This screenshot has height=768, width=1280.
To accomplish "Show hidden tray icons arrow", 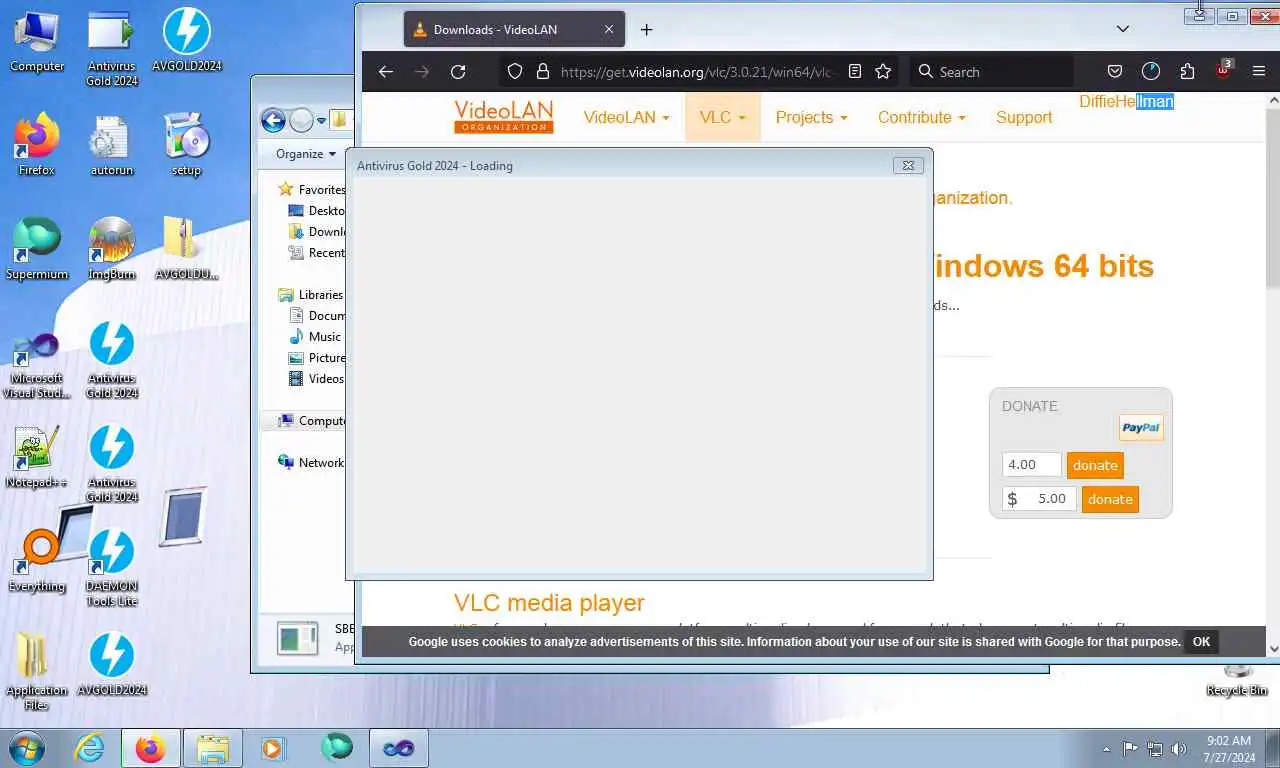I will tap(1106, 749).
